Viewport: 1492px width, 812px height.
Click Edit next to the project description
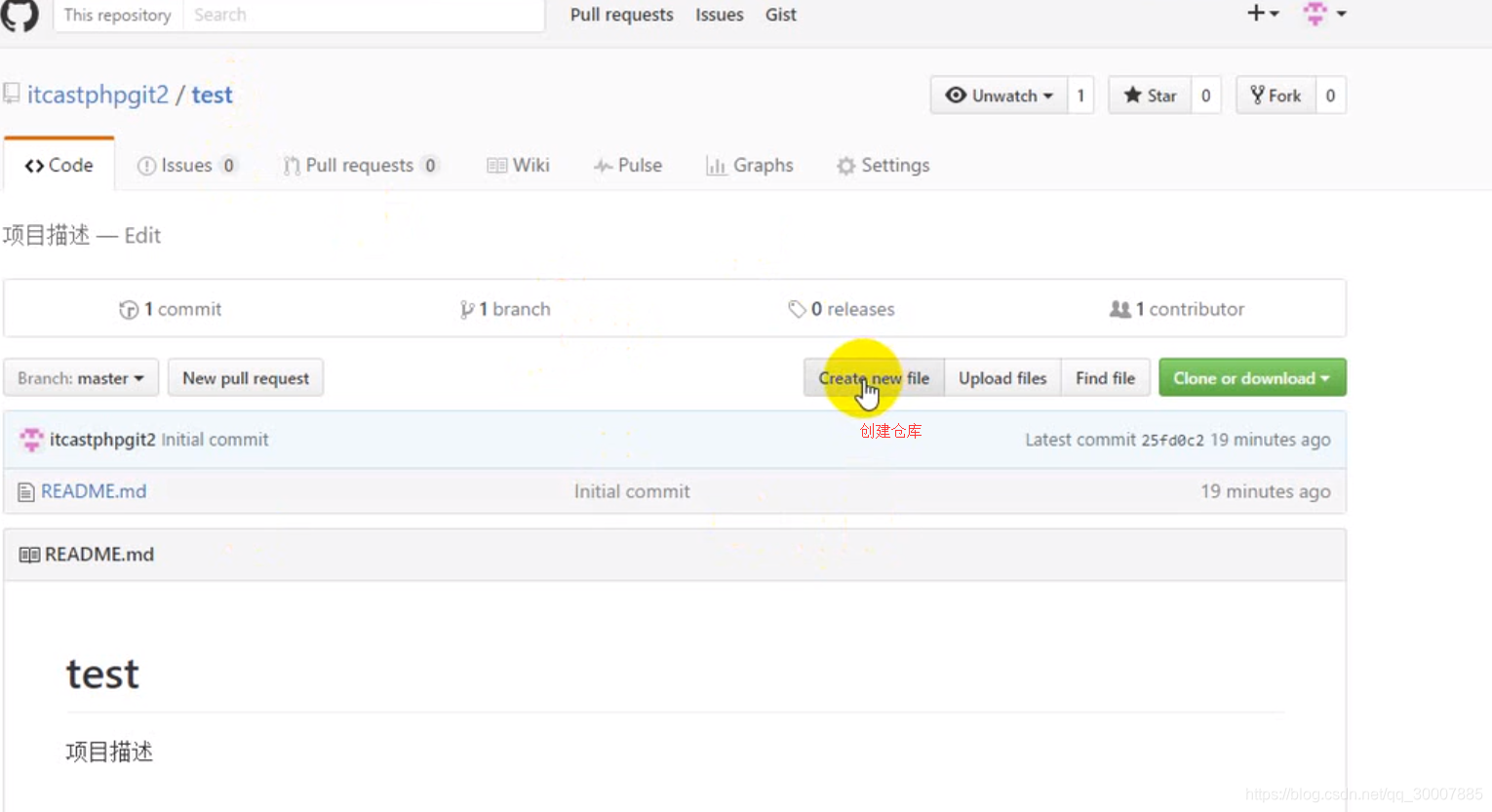pyautogui.click(x=142, y=236)
